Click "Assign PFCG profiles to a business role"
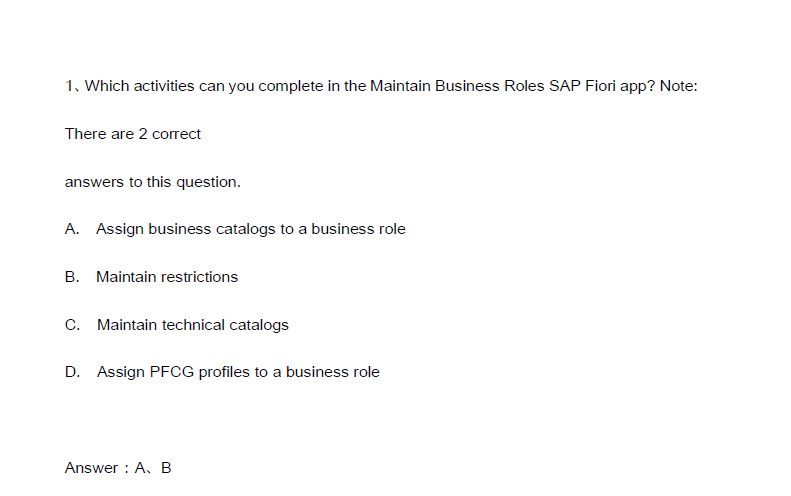The width and height of the screenshot is (791, 496). click(x=238, y=372)
